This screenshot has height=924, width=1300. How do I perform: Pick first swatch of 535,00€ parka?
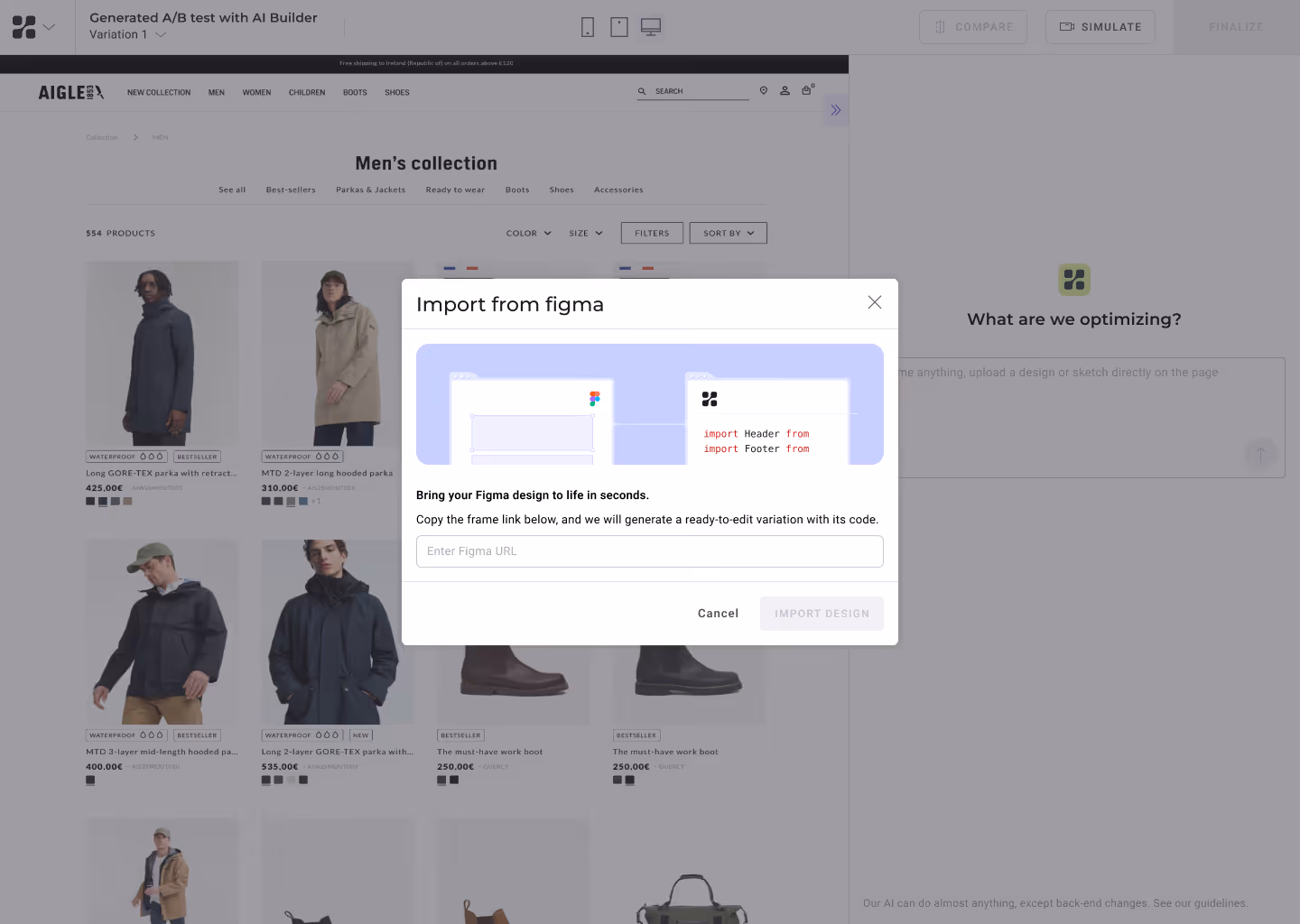point(266,780)
